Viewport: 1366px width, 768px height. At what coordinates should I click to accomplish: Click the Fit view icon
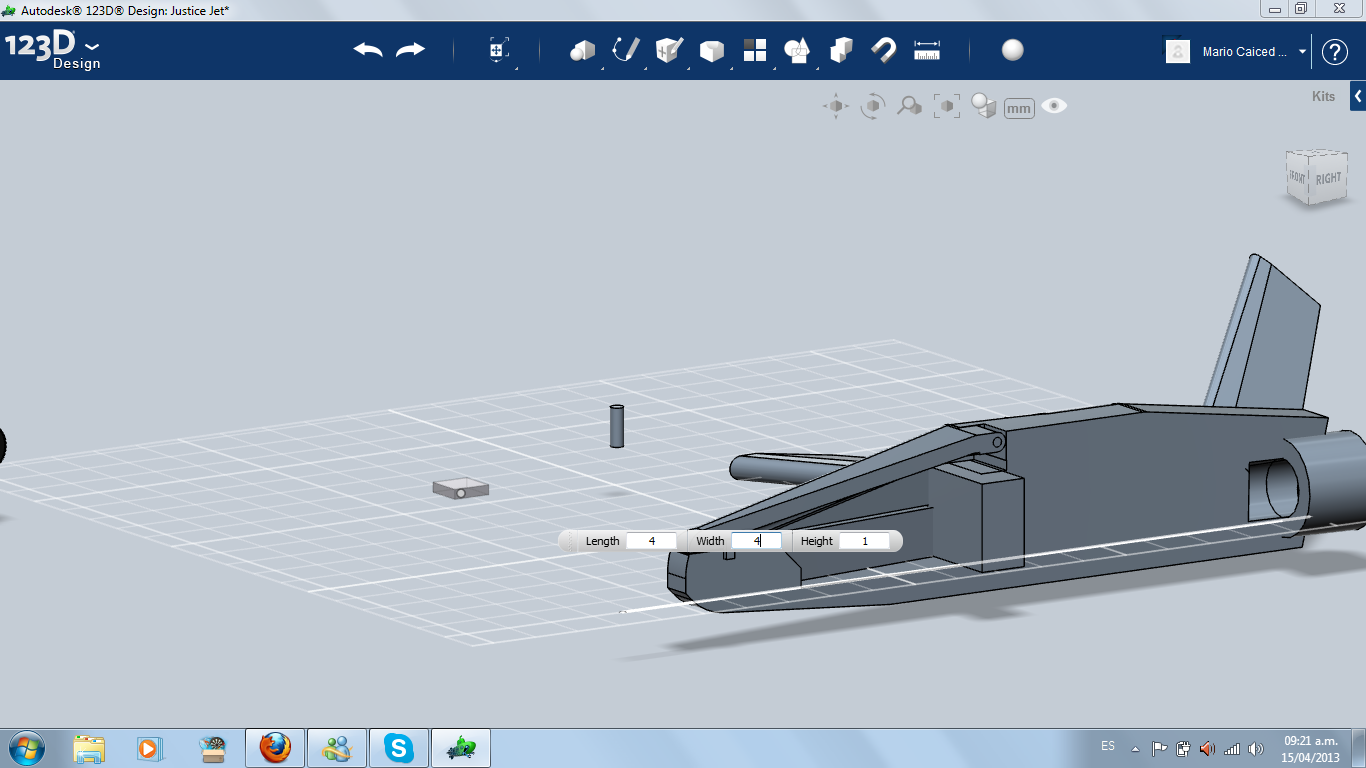pyautogui.click(x=947, y=106)
